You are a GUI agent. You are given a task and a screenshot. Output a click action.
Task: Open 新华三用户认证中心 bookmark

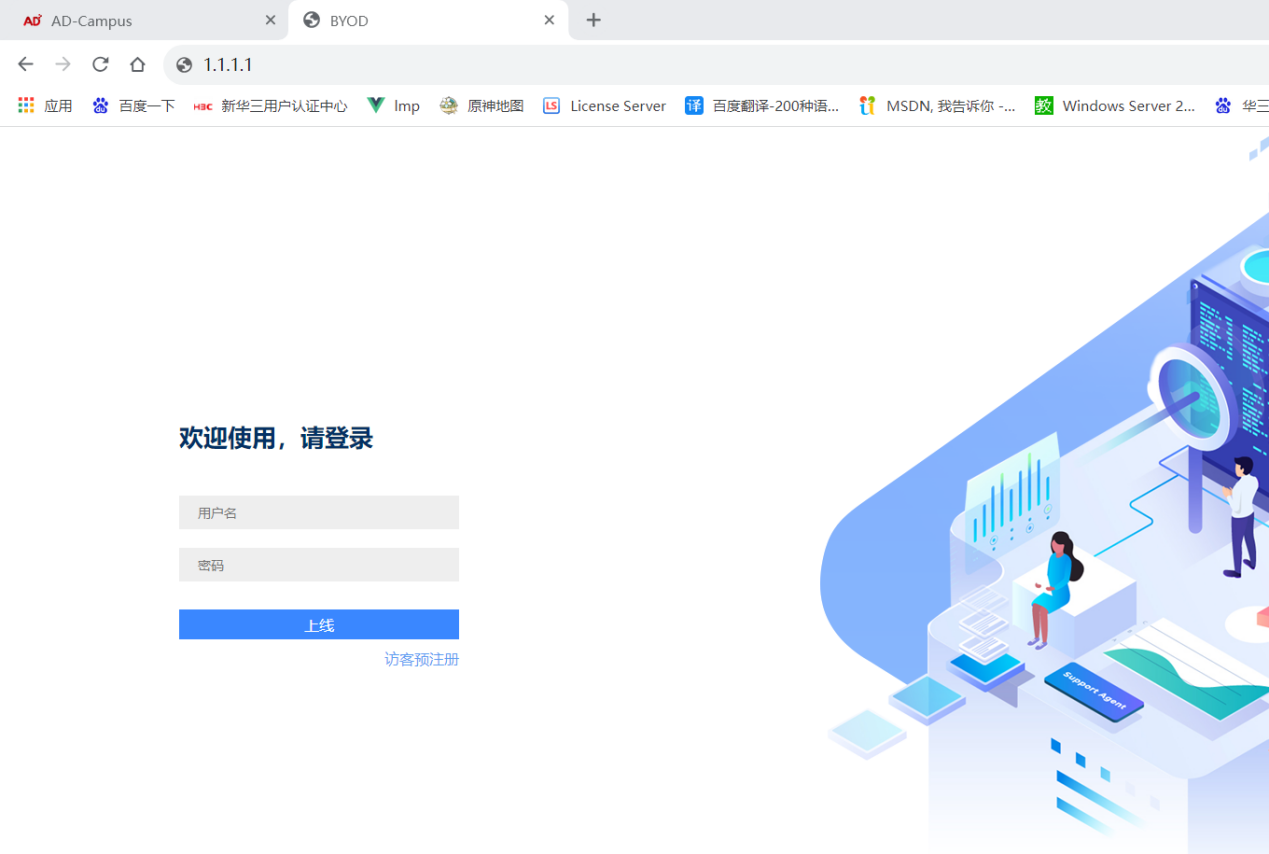click(x=270, y=106)
